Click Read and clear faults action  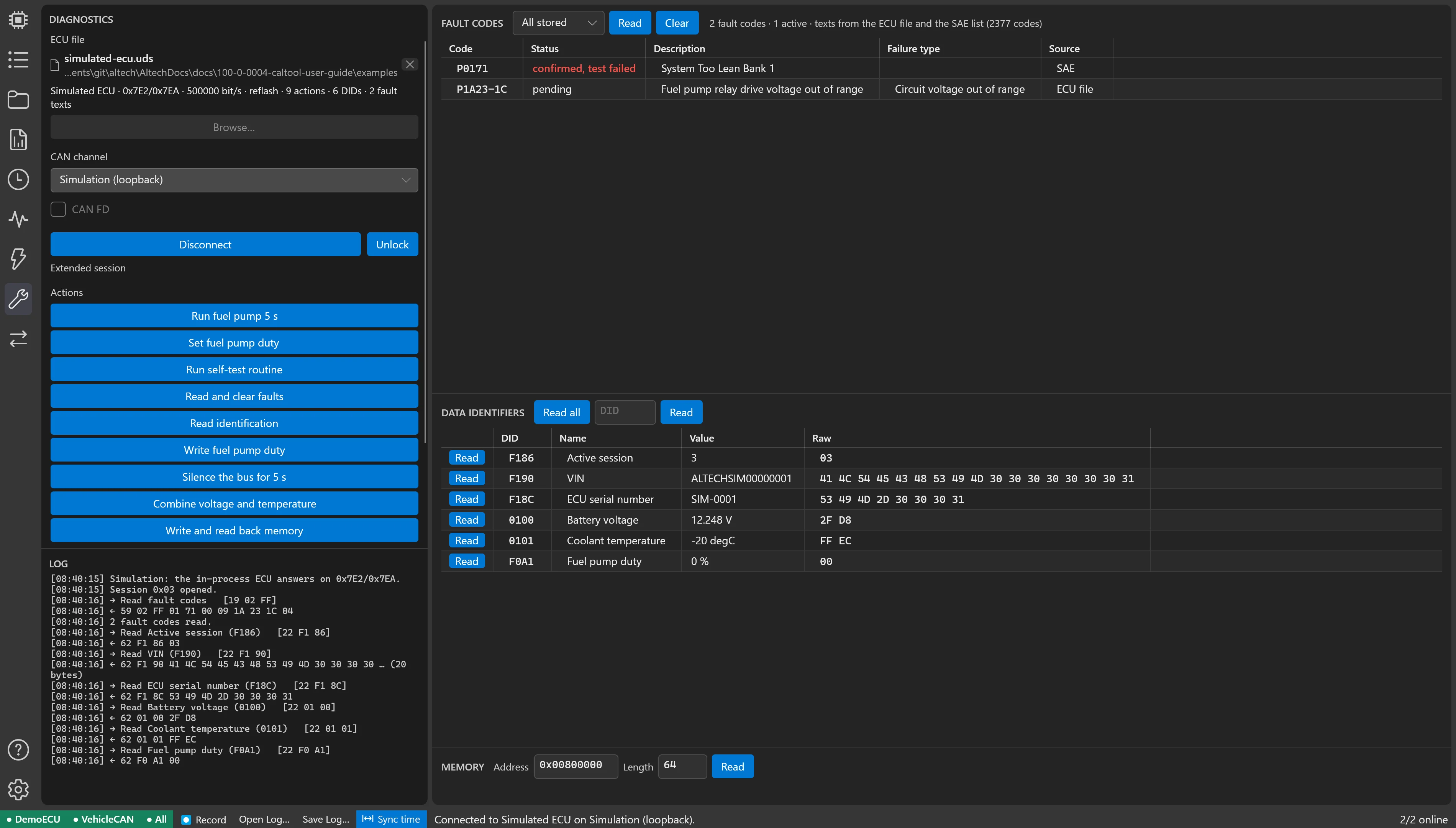[234, 396]
